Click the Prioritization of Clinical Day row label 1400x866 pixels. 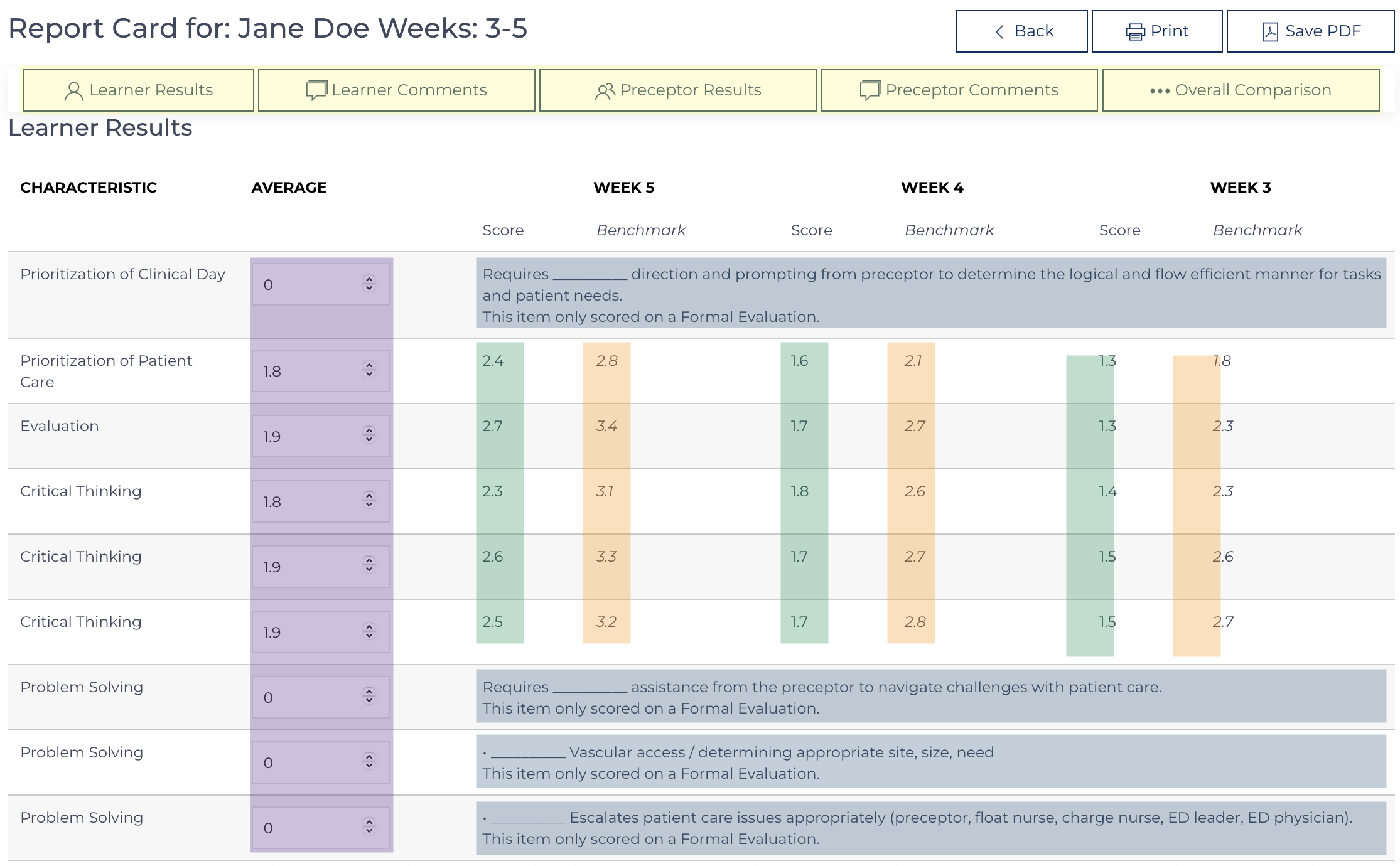coord(122,274)
